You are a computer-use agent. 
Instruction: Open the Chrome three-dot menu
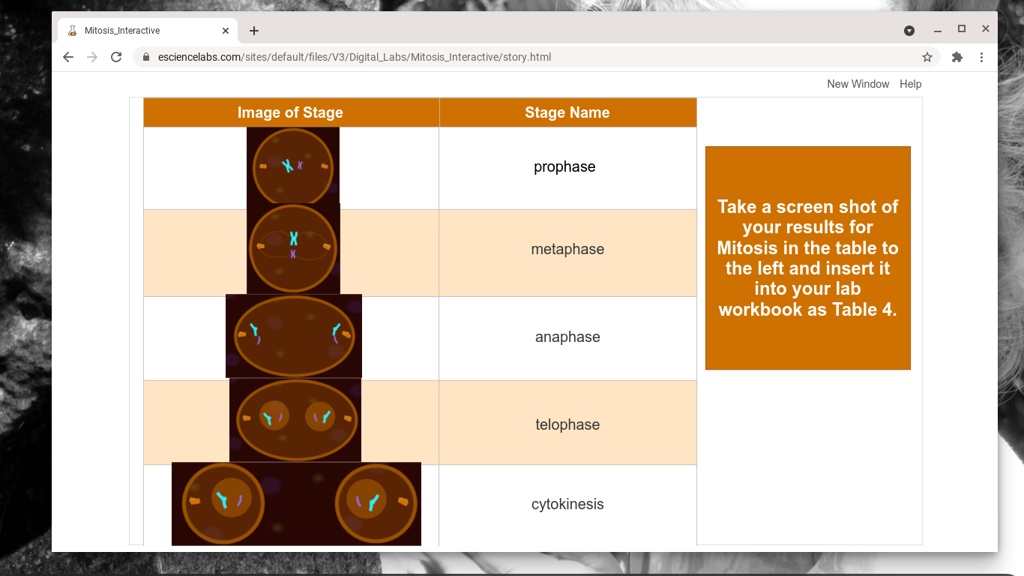pyautogui.click(x=981, y=57)
